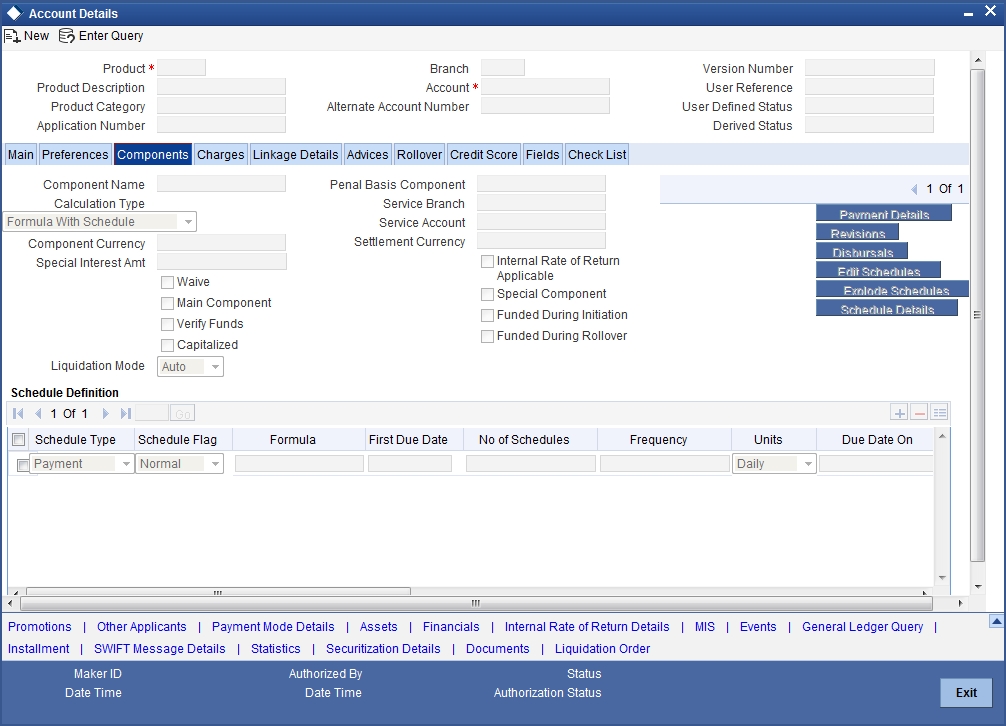Go to first schedule definition page
The height and width of the screenshot is (726, 1006).
(18, 414)
